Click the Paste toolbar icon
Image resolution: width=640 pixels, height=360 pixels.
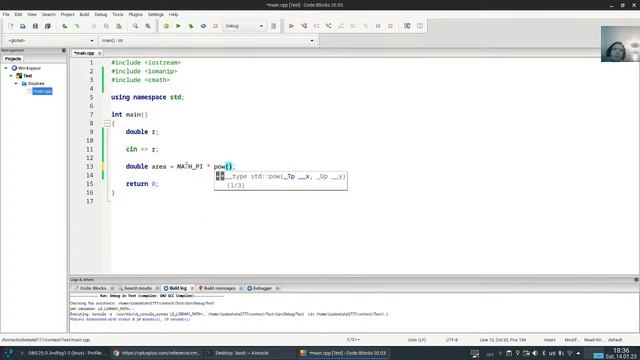click(x=118, y=26)
